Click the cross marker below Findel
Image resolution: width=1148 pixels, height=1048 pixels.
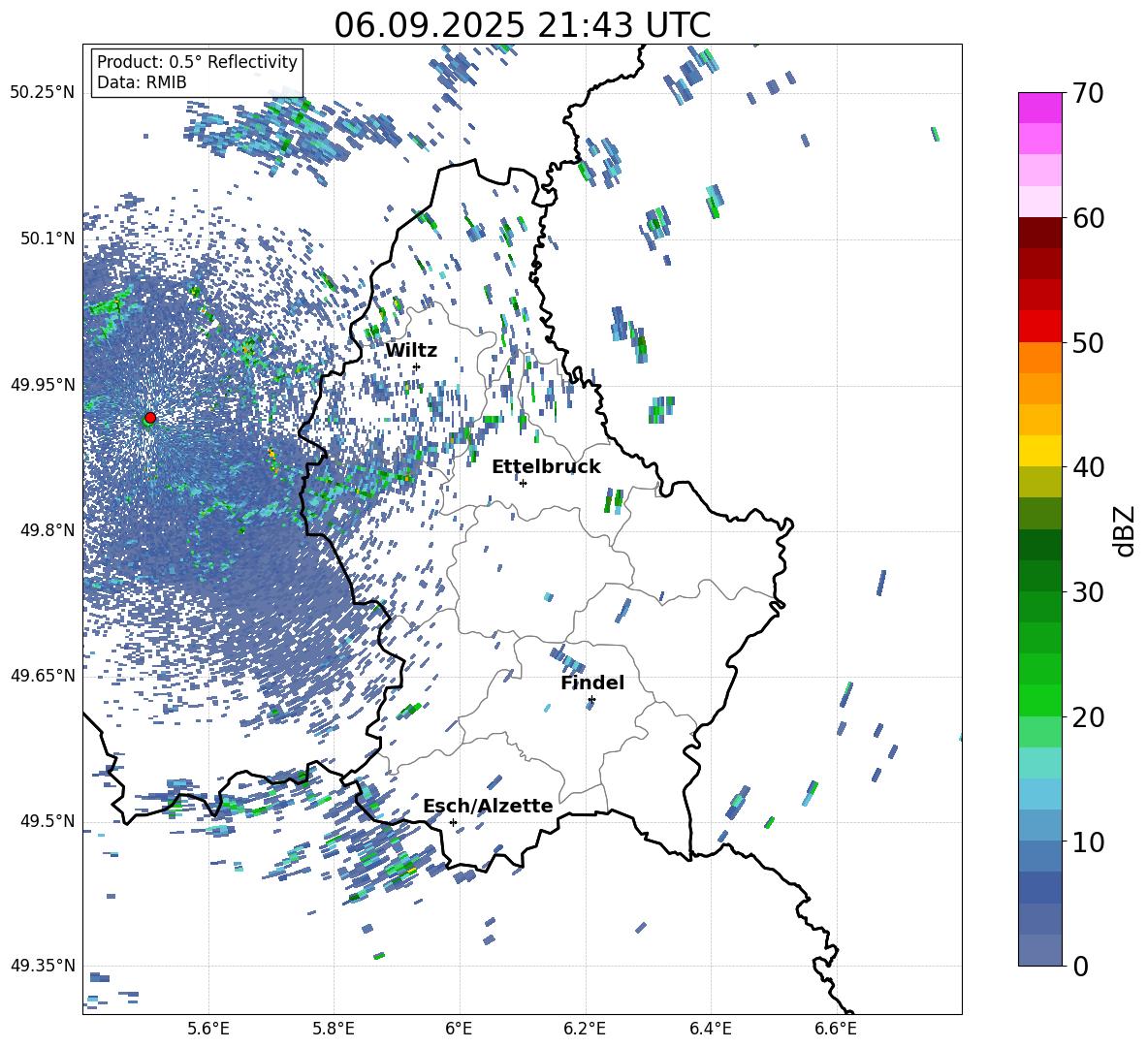[x=591, y=700]
